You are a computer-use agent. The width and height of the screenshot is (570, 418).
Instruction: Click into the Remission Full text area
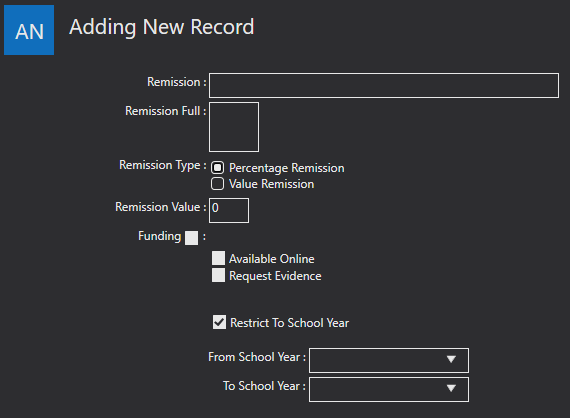coord(234,127)
